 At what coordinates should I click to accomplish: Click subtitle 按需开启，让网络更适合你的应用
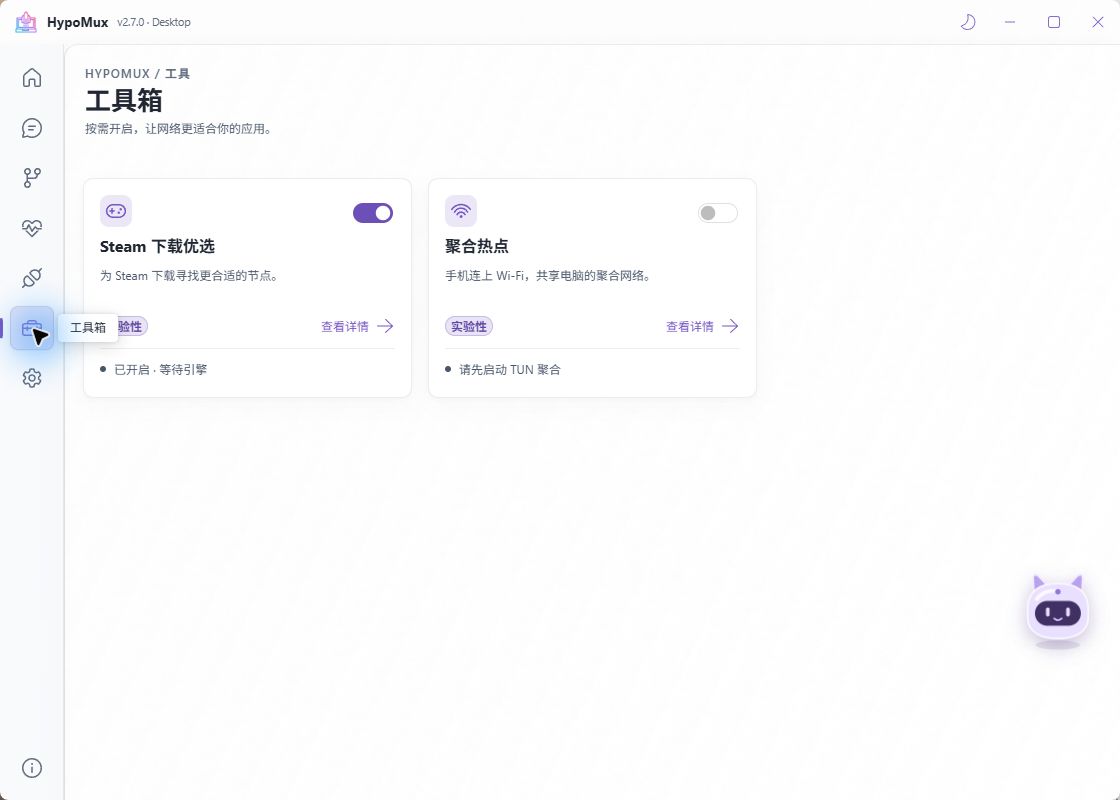(x=179, y=129)
